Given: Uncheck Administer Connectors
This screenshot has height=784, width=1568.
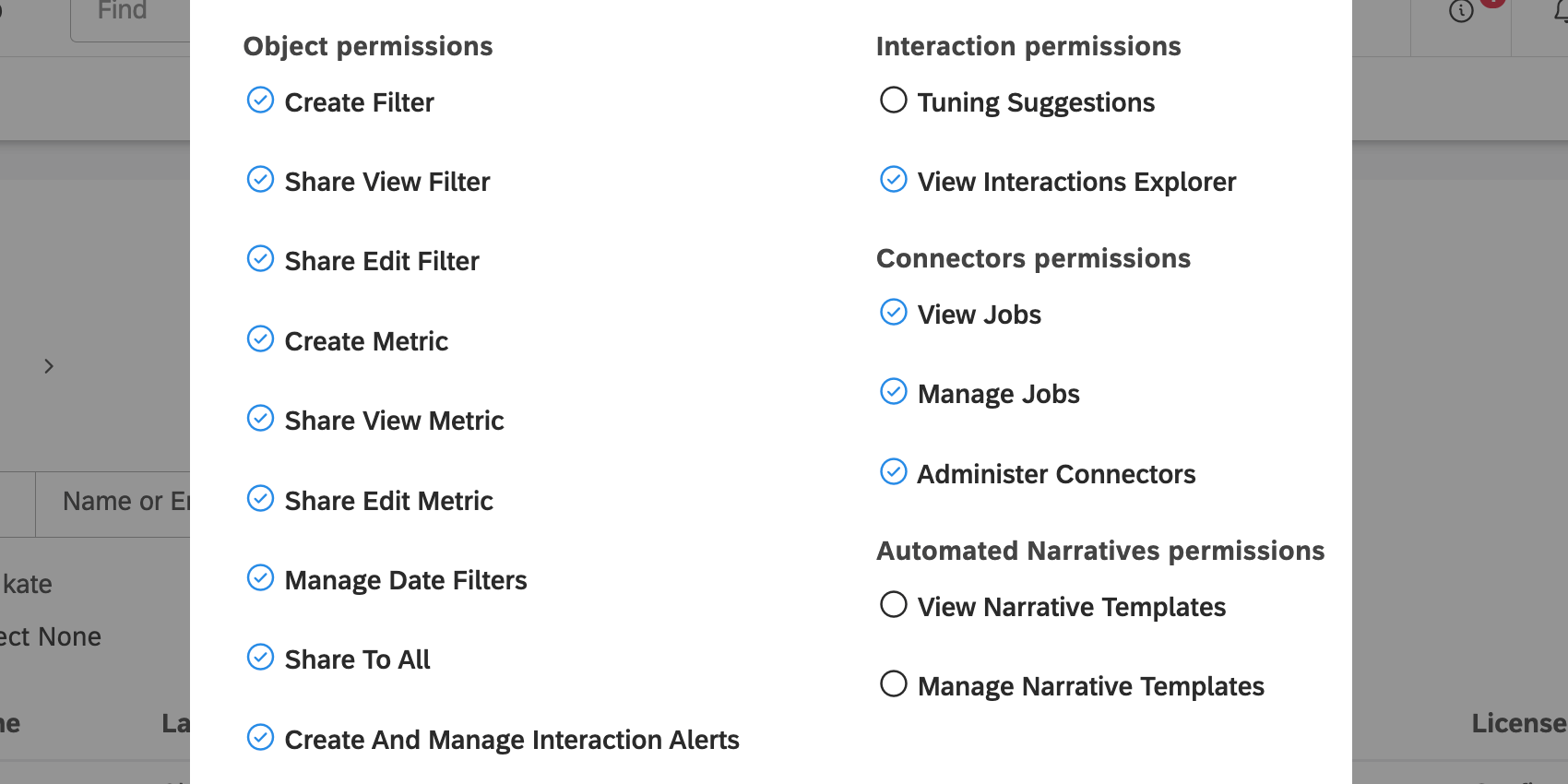Looking at the screenshot, I should click(894, 471).
